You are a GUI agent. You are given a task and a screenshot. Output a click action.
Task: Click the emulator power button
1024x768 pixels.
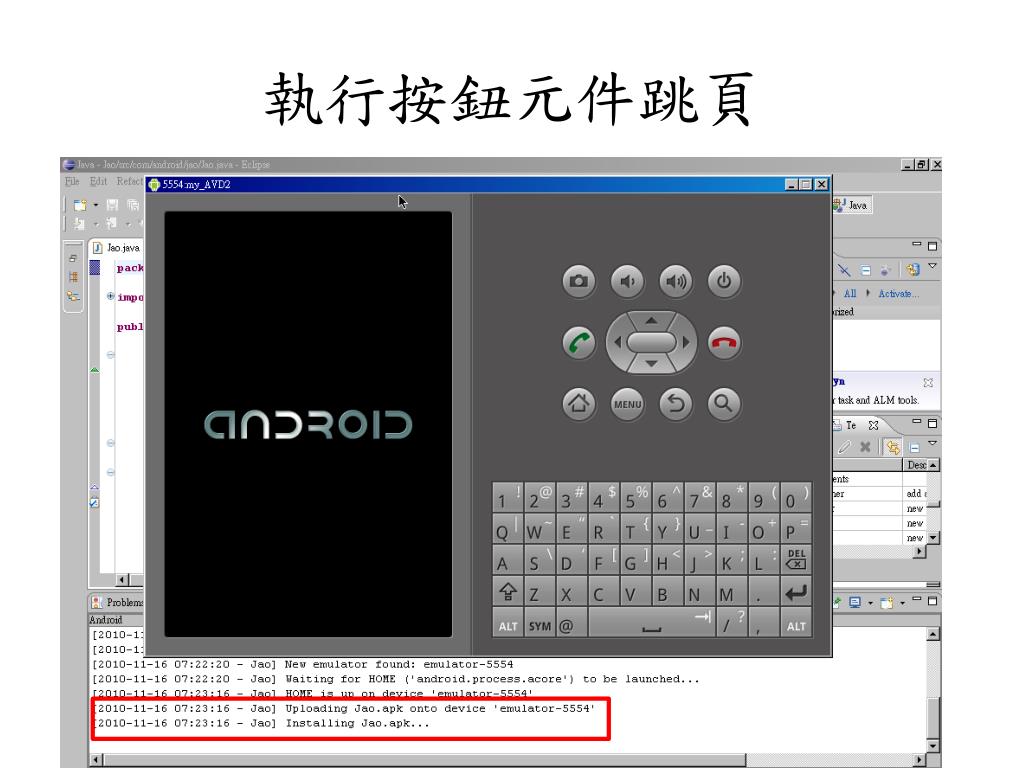[x=724, y=281]
